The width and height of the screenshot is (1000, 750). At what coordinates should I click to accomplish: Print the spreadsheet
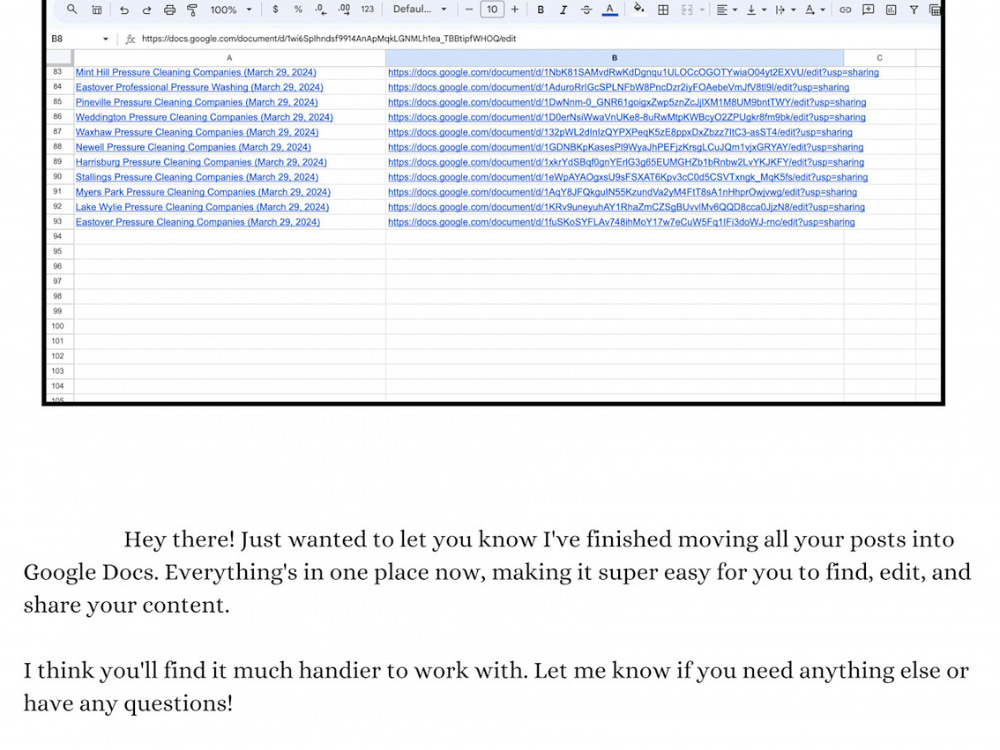coord(170,10)
